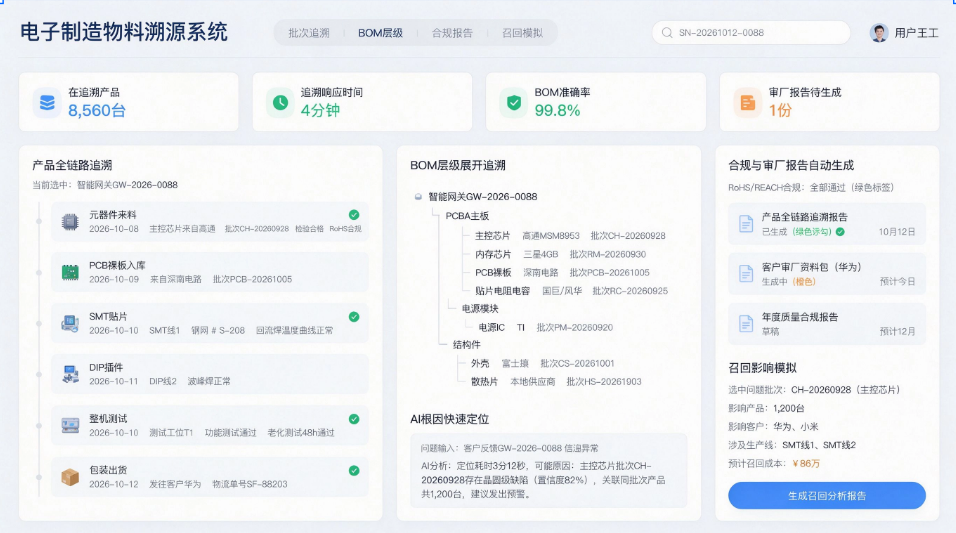Click the green PCB icon for PCB裸板入库

70,272
